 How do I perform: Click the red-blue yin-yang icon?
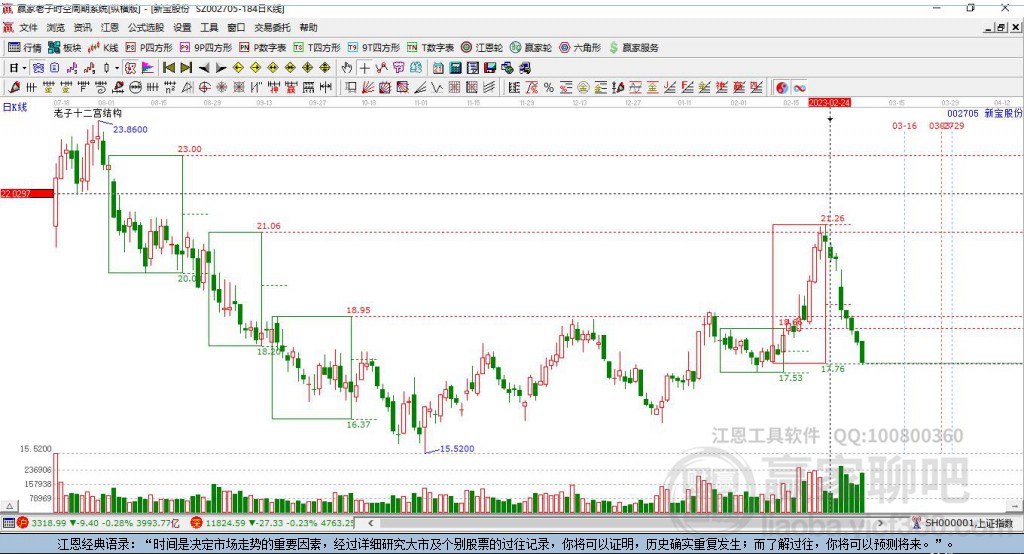782,88
